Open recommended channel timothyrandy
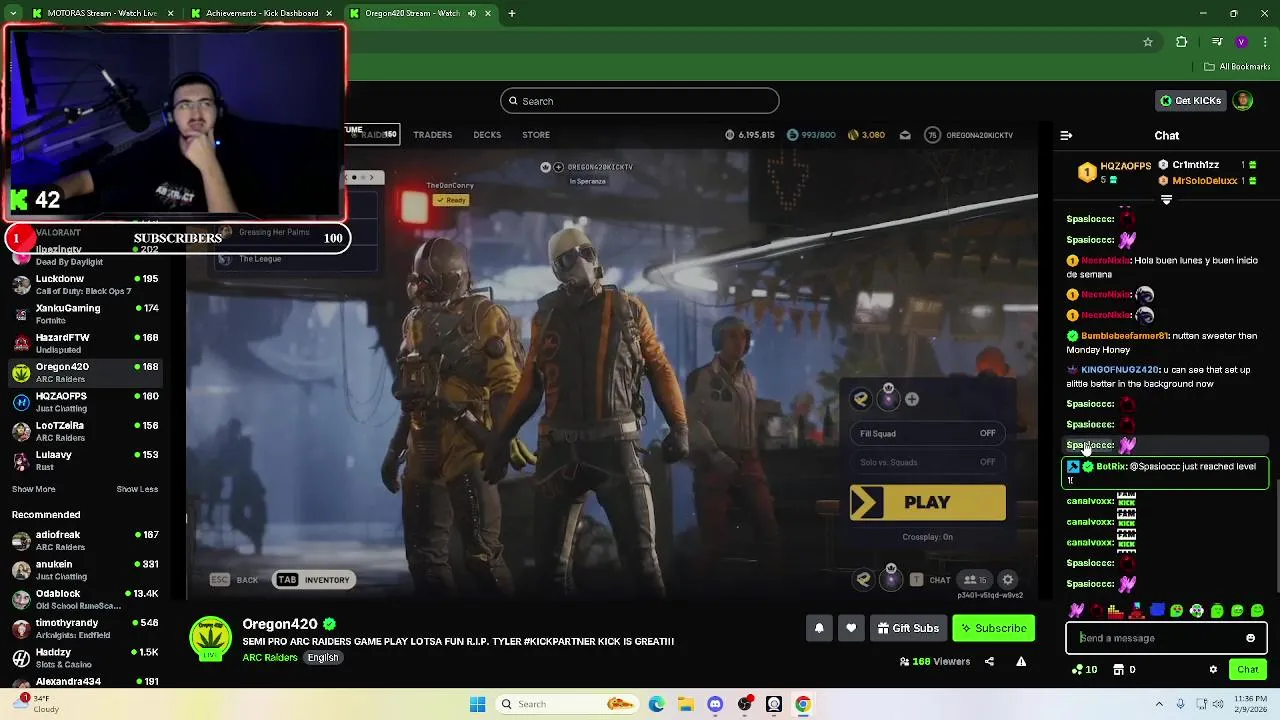The width and height of the screenshot is (1280, 720). 85,629
